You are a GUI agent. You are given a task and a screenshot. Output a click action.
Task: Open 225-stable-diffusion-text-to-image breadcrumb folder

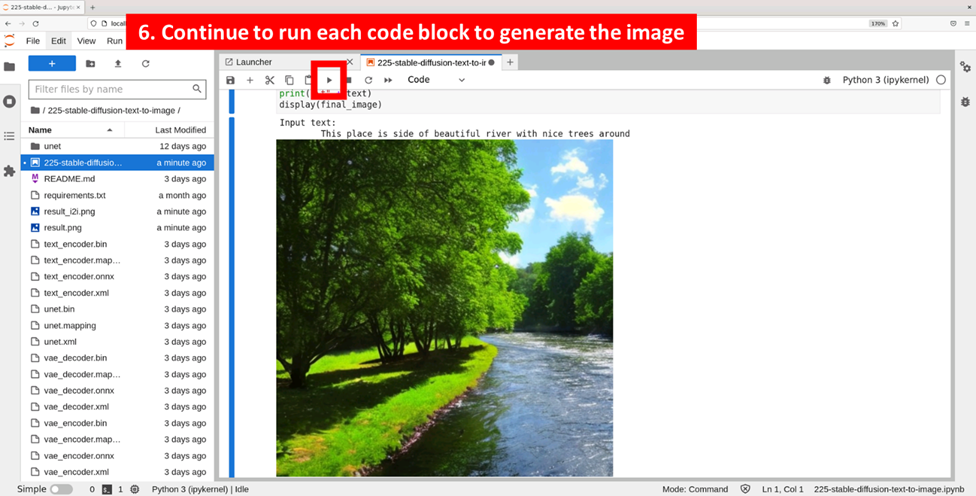pos(112,110)
